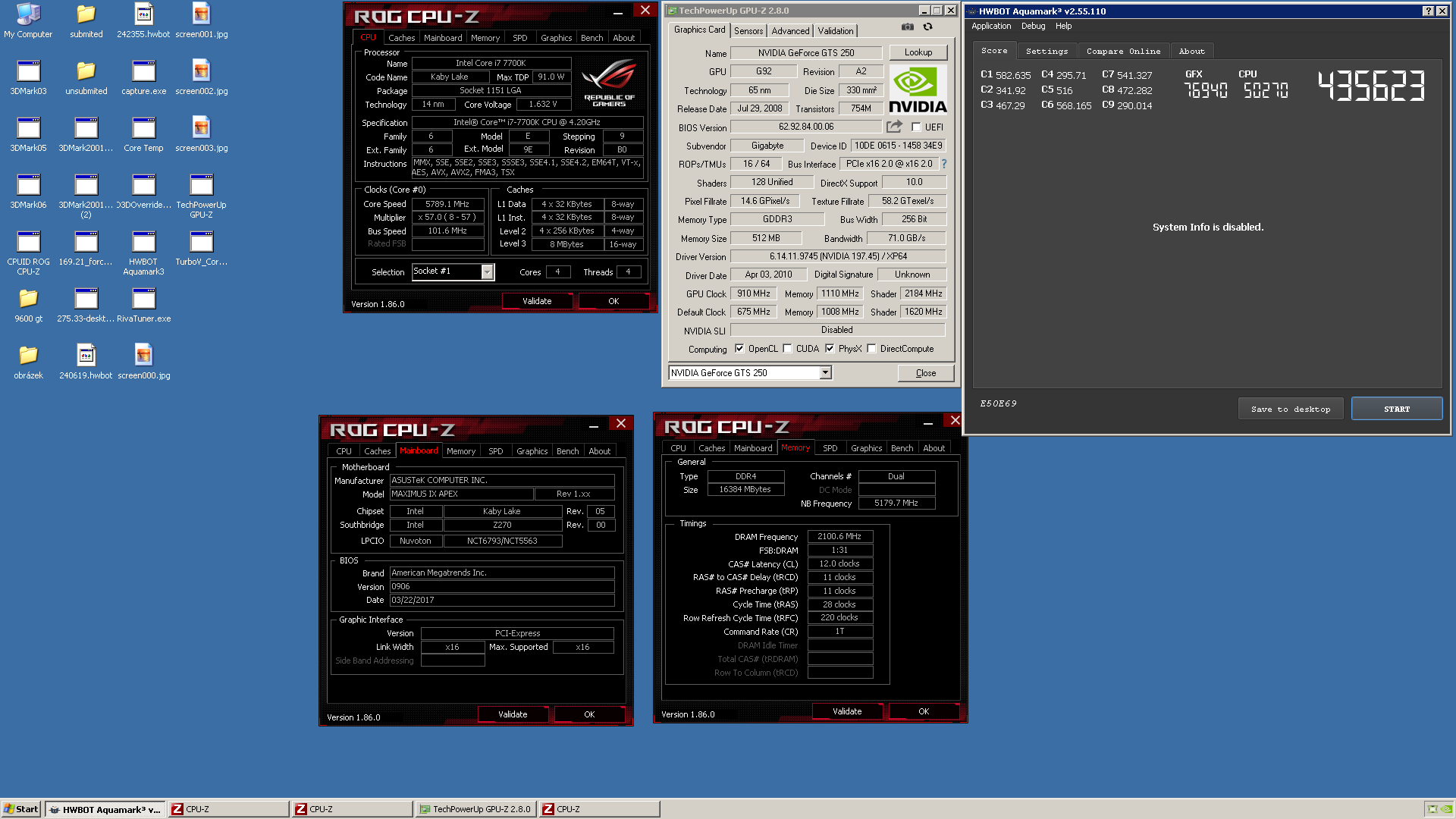Click the Windows Start button
This screenshot has height=819, width=1456.
point(21,809)
